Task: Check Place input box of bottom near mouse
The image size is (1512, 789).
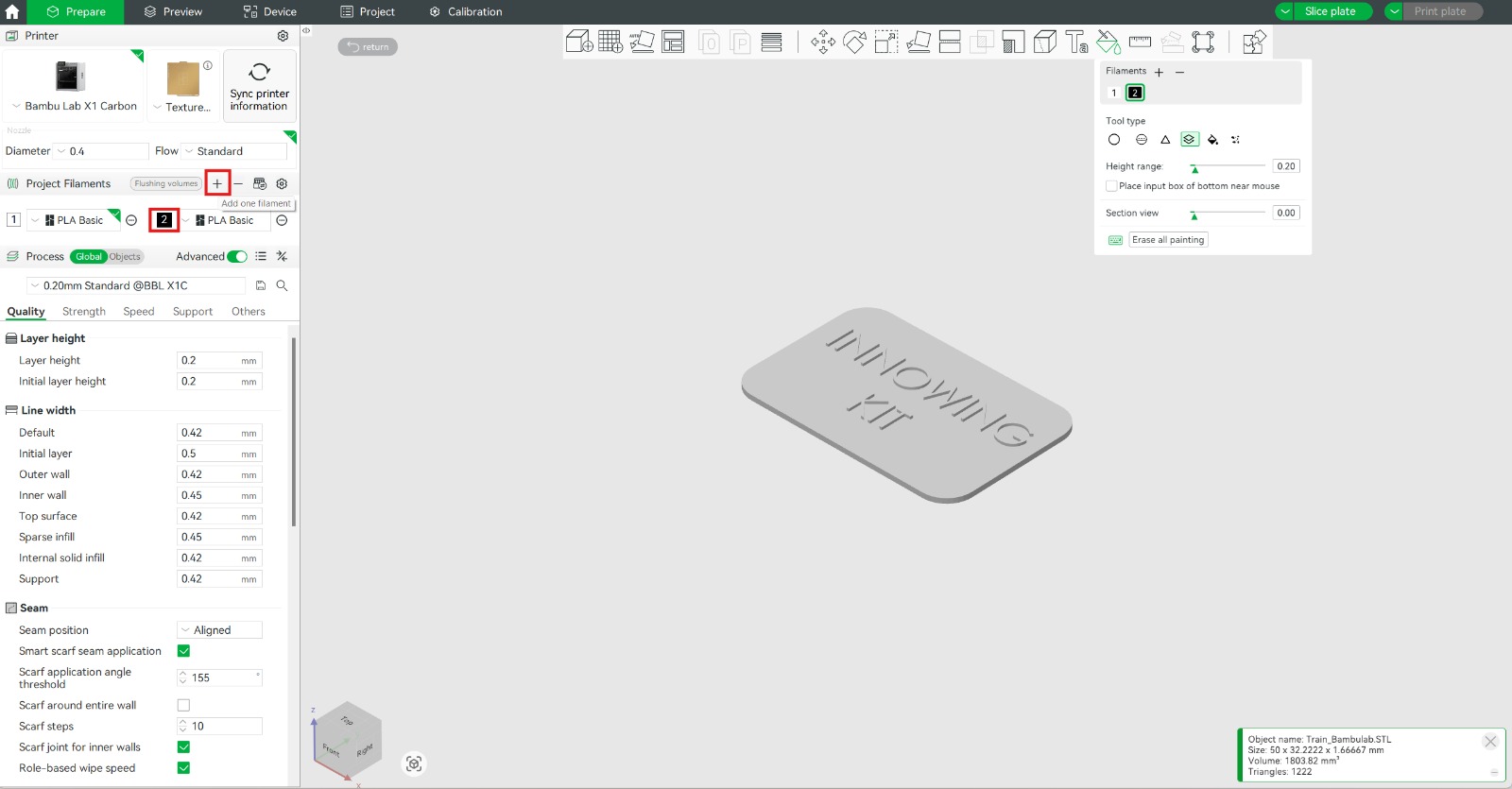Action: pyautogui.click(x=1111, y=186)
